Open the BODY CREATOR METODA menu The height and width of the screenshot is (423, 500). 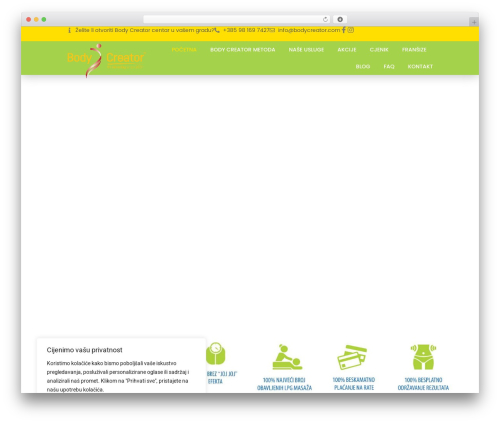pos(243,50)
